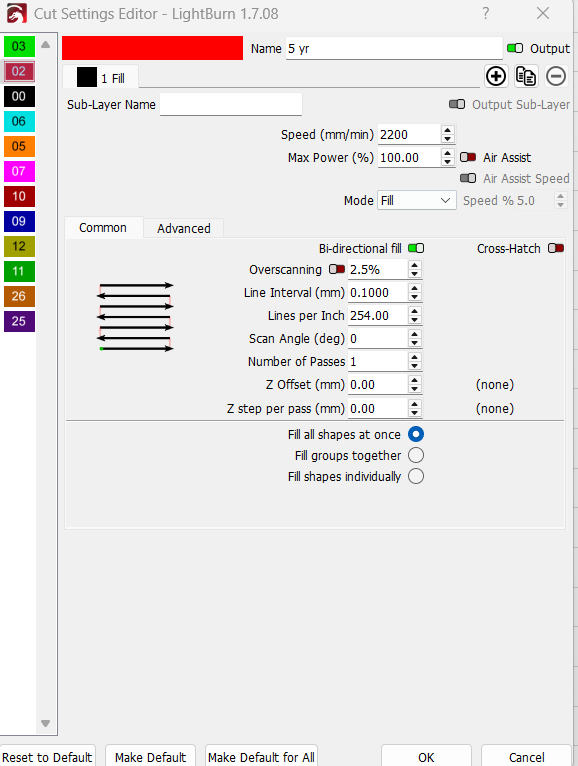Image resolution: width=578 pixels, height=766 pixels.
Task: Click the red layer color swatch
Action: [x=152, y=48]
